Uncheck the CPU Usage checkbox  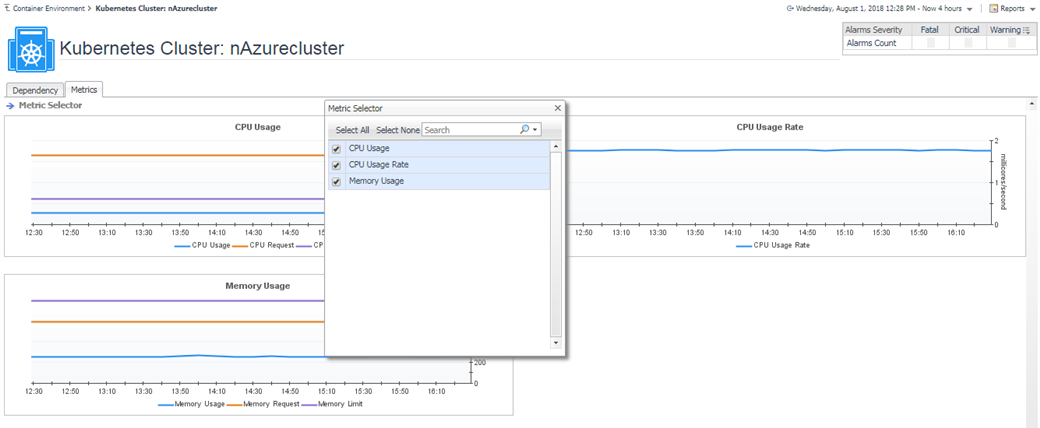[336, 149]
